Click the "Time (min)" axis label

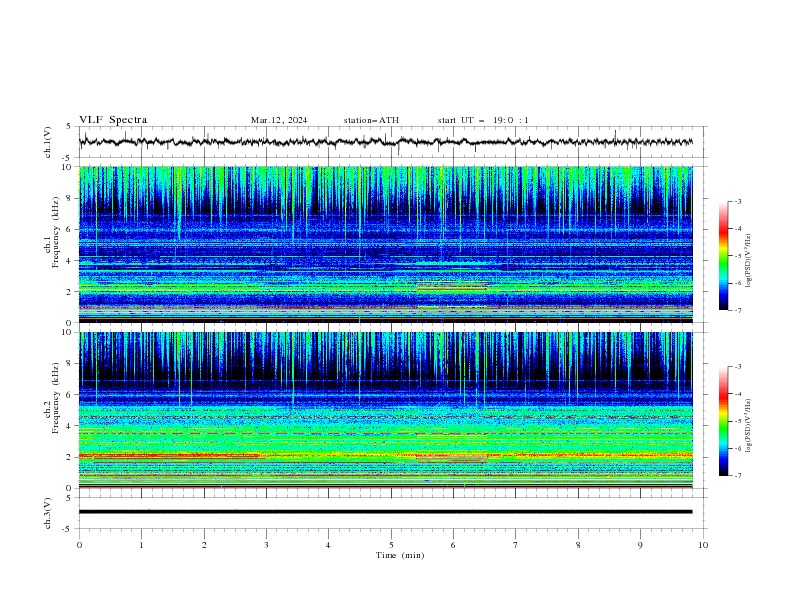[400, 555]
